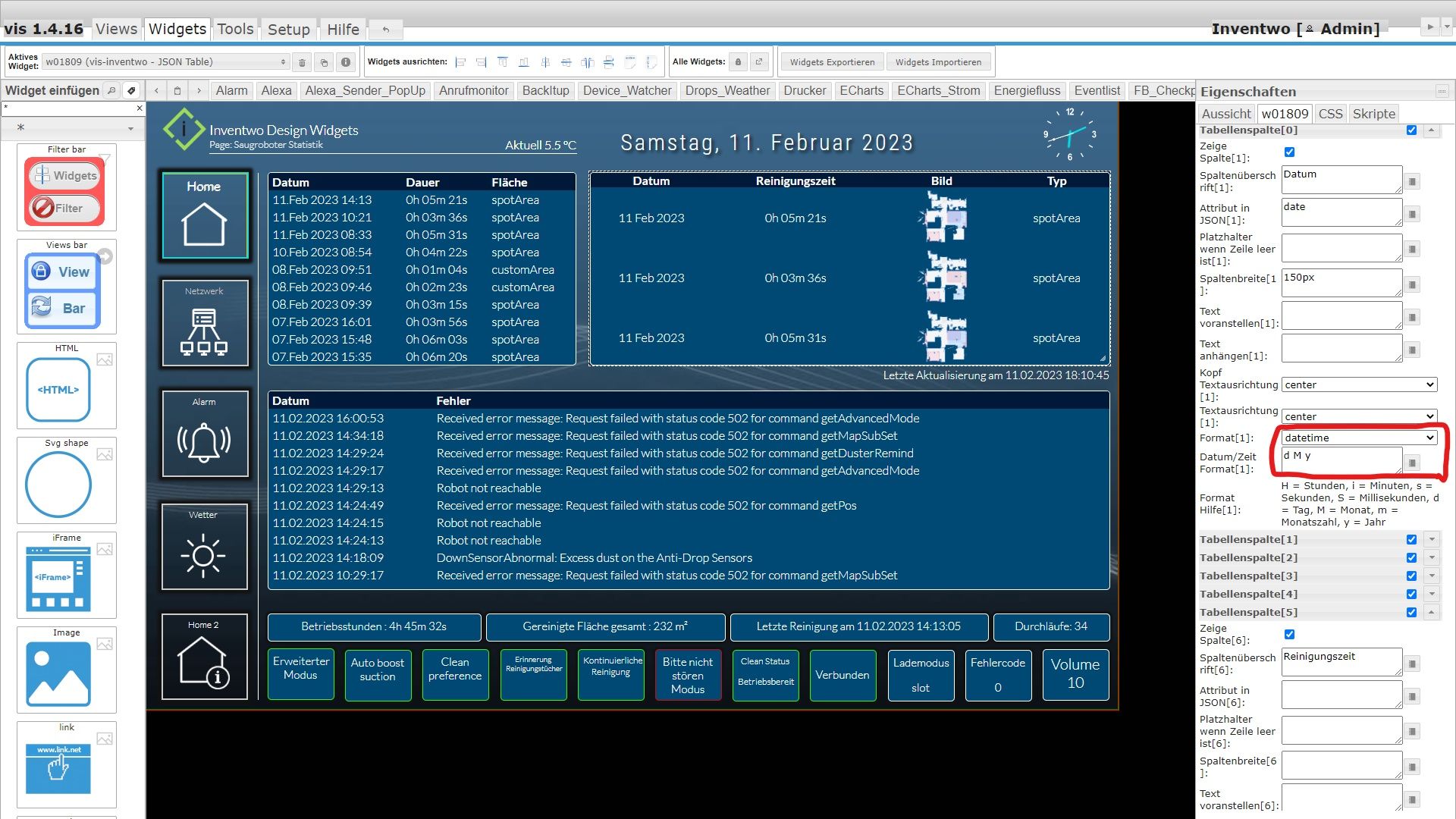1456x819 pixels.
Task: Toggle the Tabellenspalte[3] checkbox
Action: 1411,576
